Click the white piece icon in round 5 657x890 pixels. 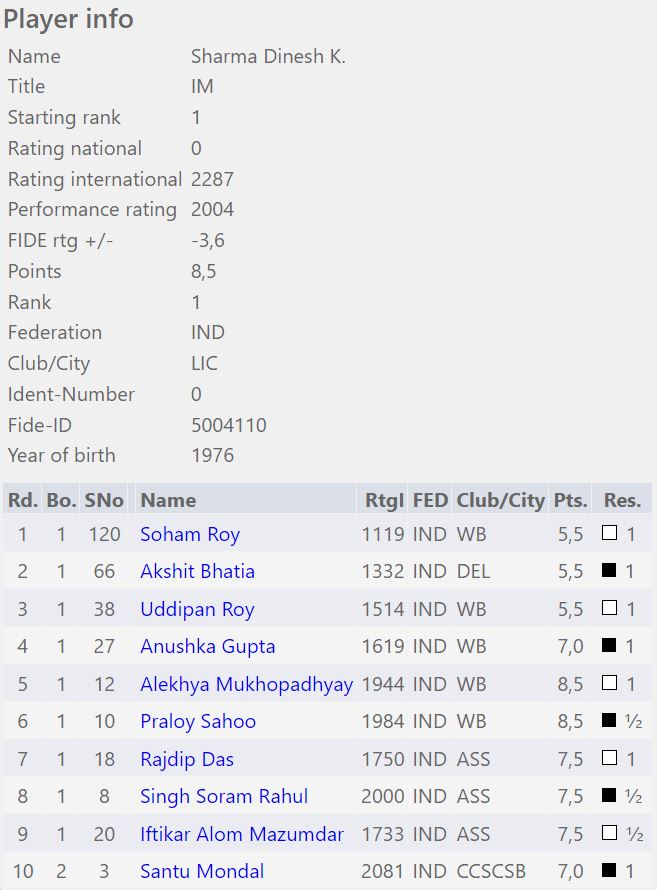point(609,684)
